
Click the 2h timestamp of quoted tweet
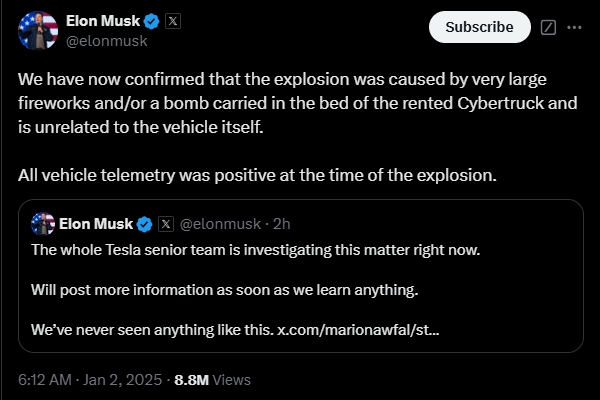pyautogui.click(x=281, y=222)
